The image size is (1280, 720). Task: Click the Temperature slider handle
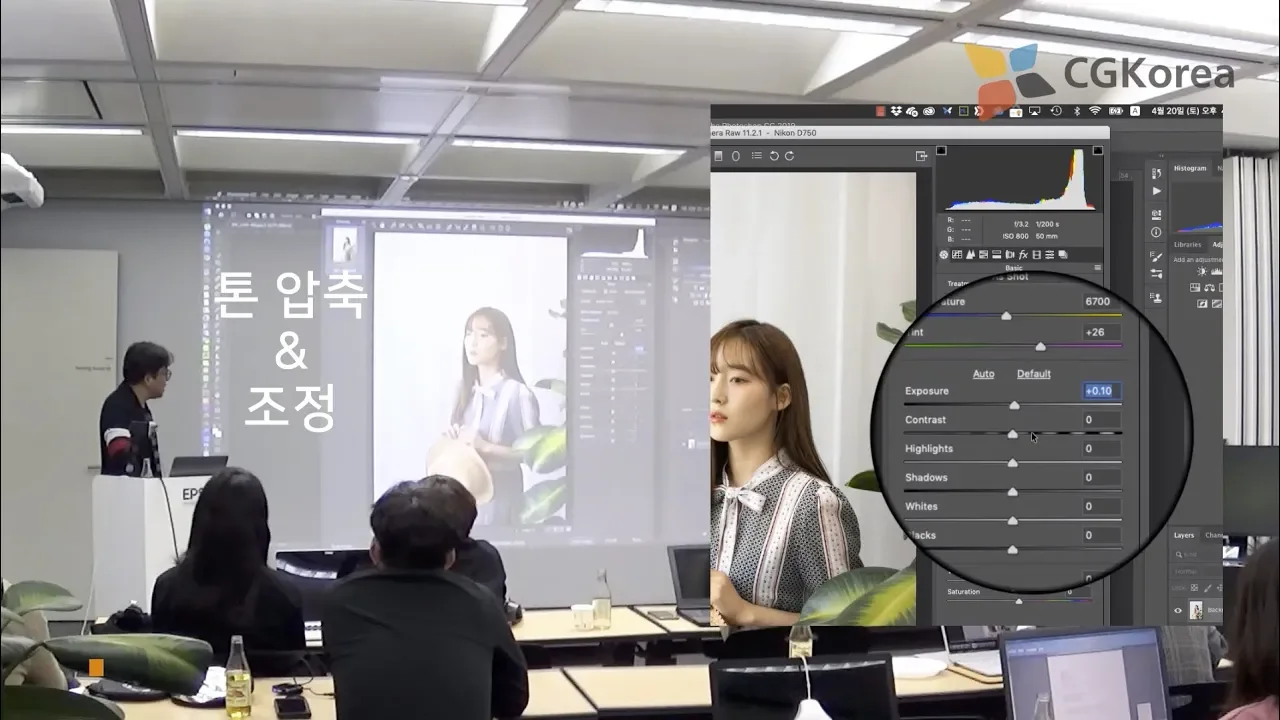coord(1006,316)
